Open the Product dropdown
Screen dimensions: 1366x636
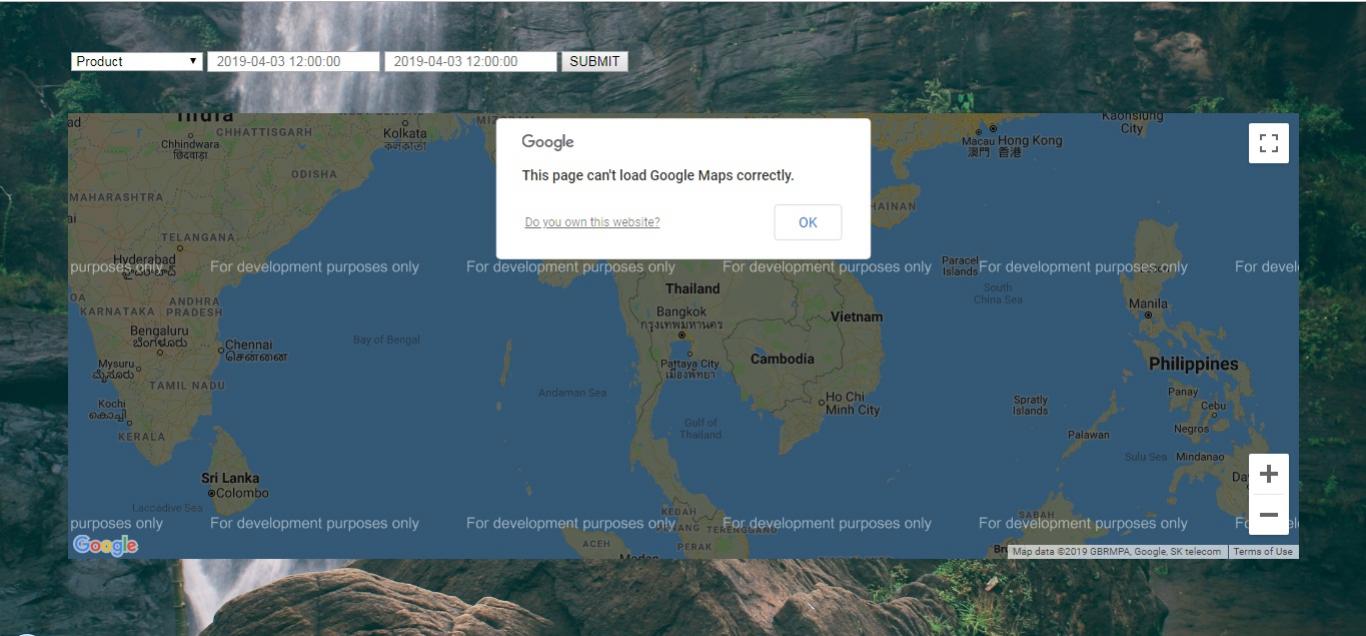[137, 61]
